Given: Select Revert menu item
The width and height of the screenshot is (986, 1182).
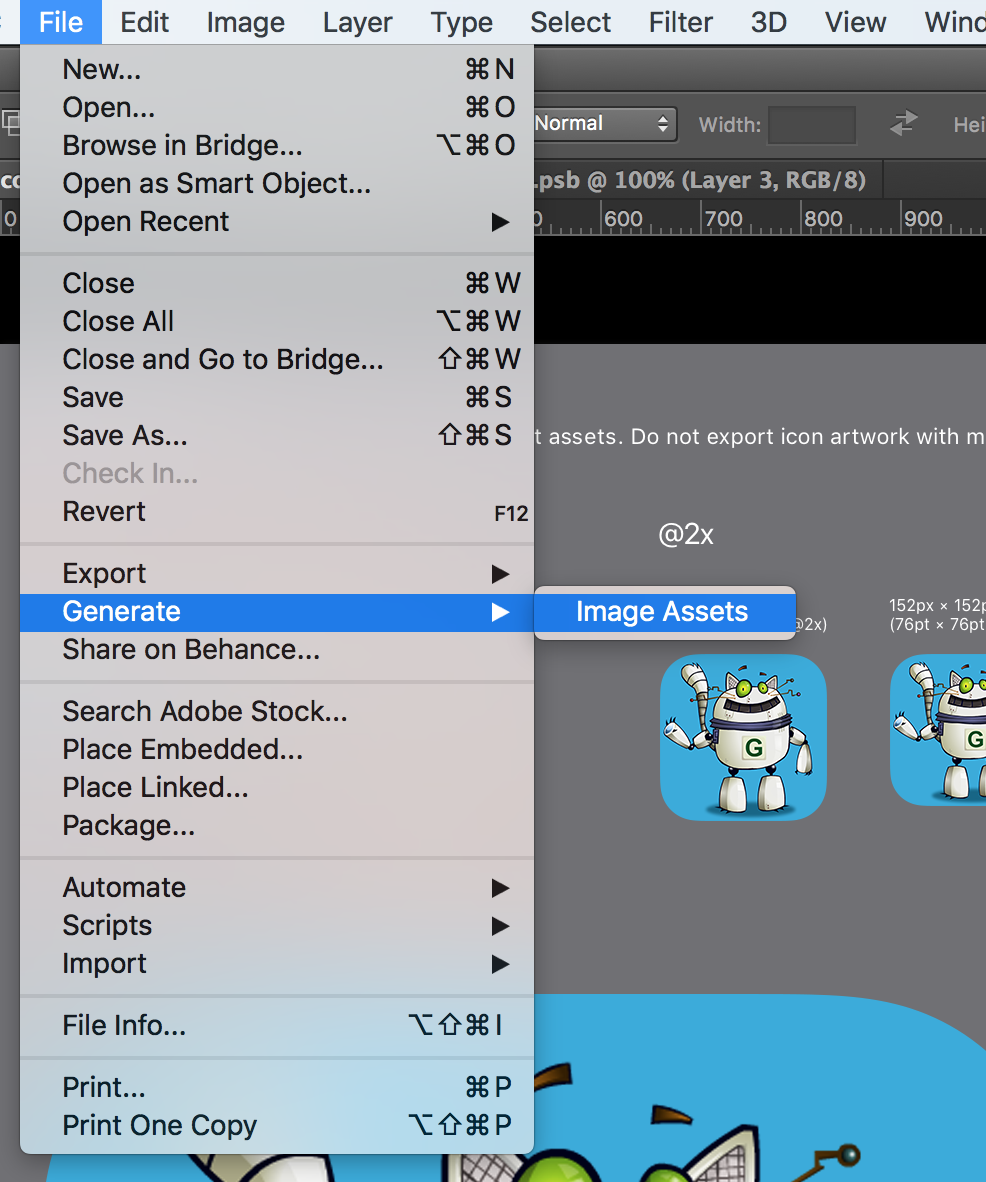Looking at the screenshot, I should click(277, 511).
